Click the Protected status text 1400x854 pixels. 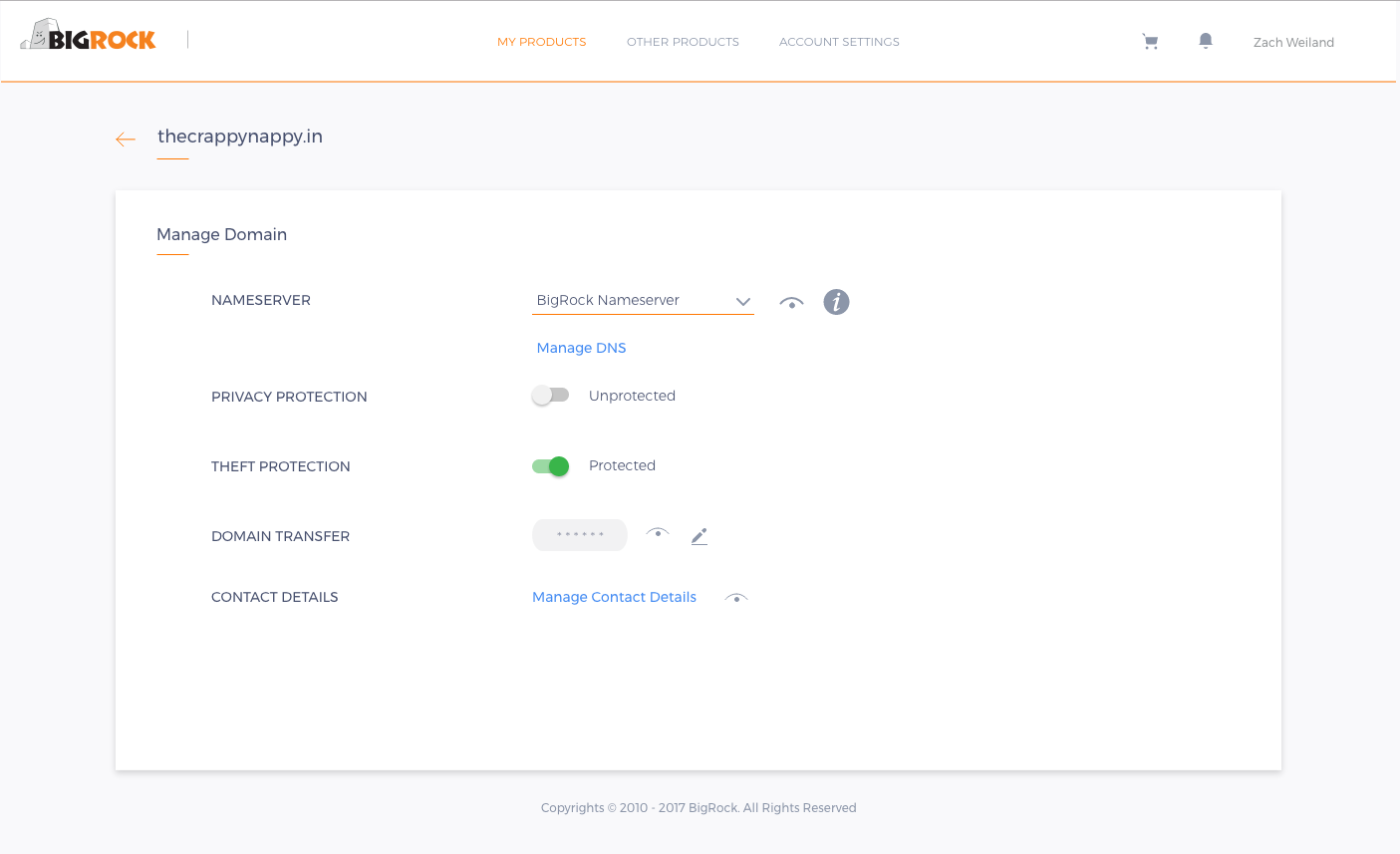pyautogui.click(x=622, y=465)
